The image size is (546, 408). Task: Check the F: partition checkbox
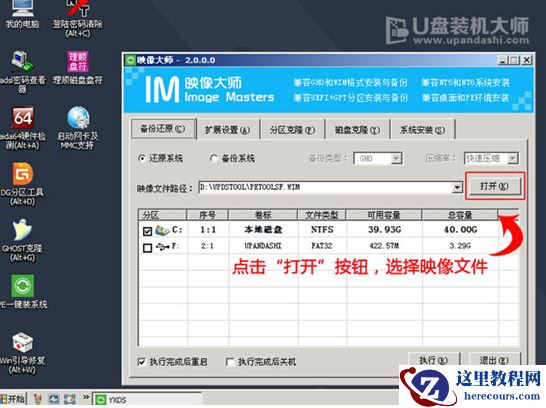(147, 248)
